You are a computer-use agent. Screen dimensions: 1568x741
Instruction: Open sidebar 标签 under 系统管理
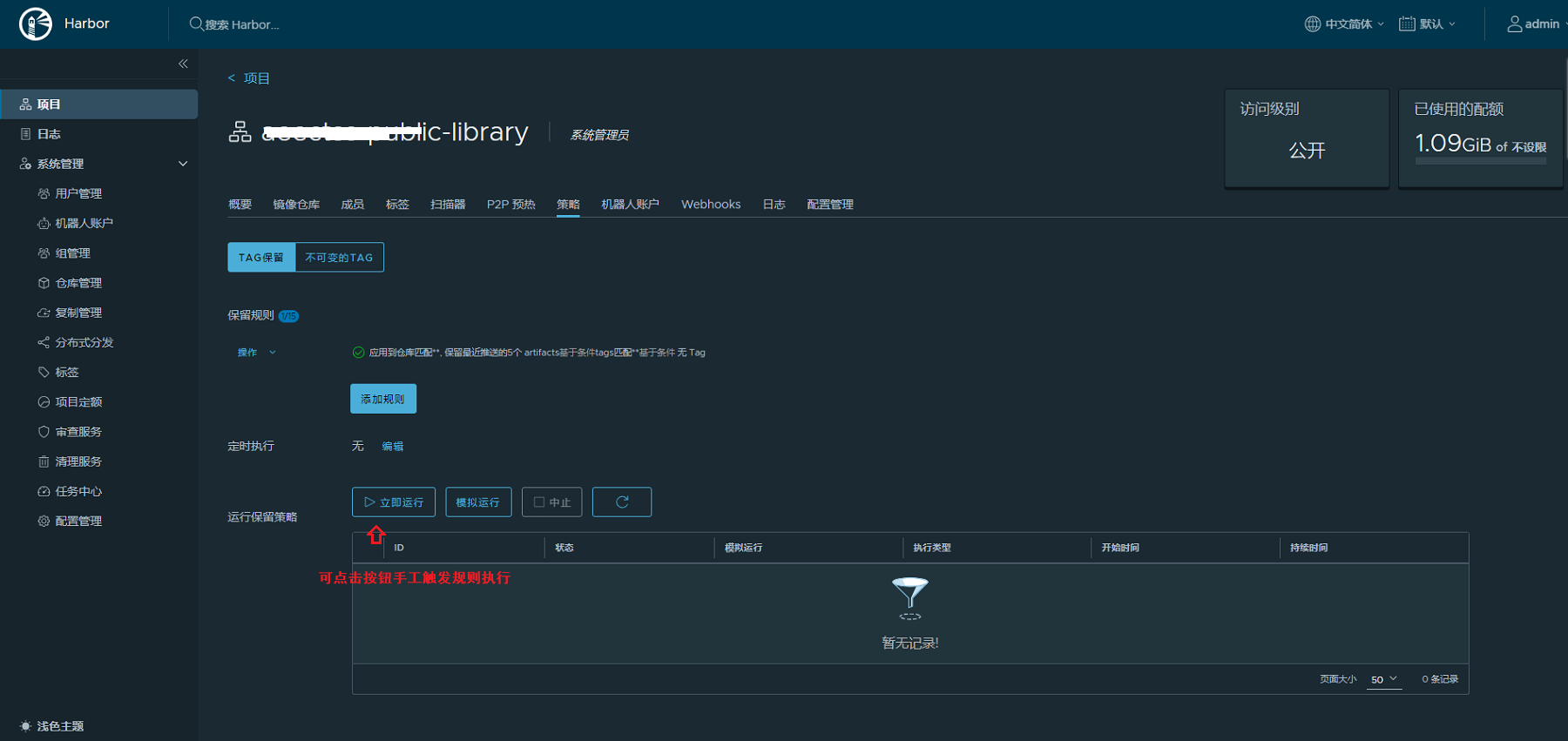57,372
